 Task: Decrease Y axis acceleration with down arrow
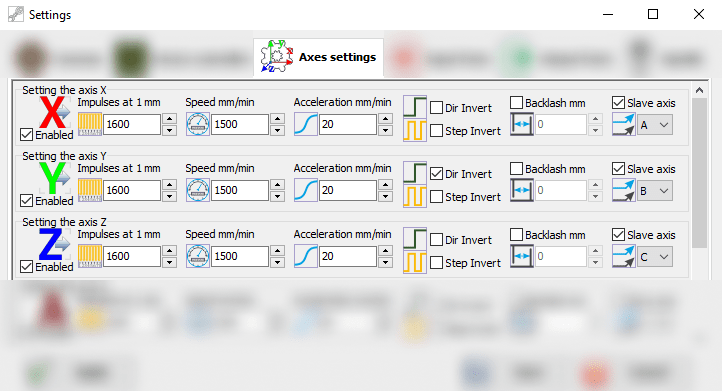[385, 196]
